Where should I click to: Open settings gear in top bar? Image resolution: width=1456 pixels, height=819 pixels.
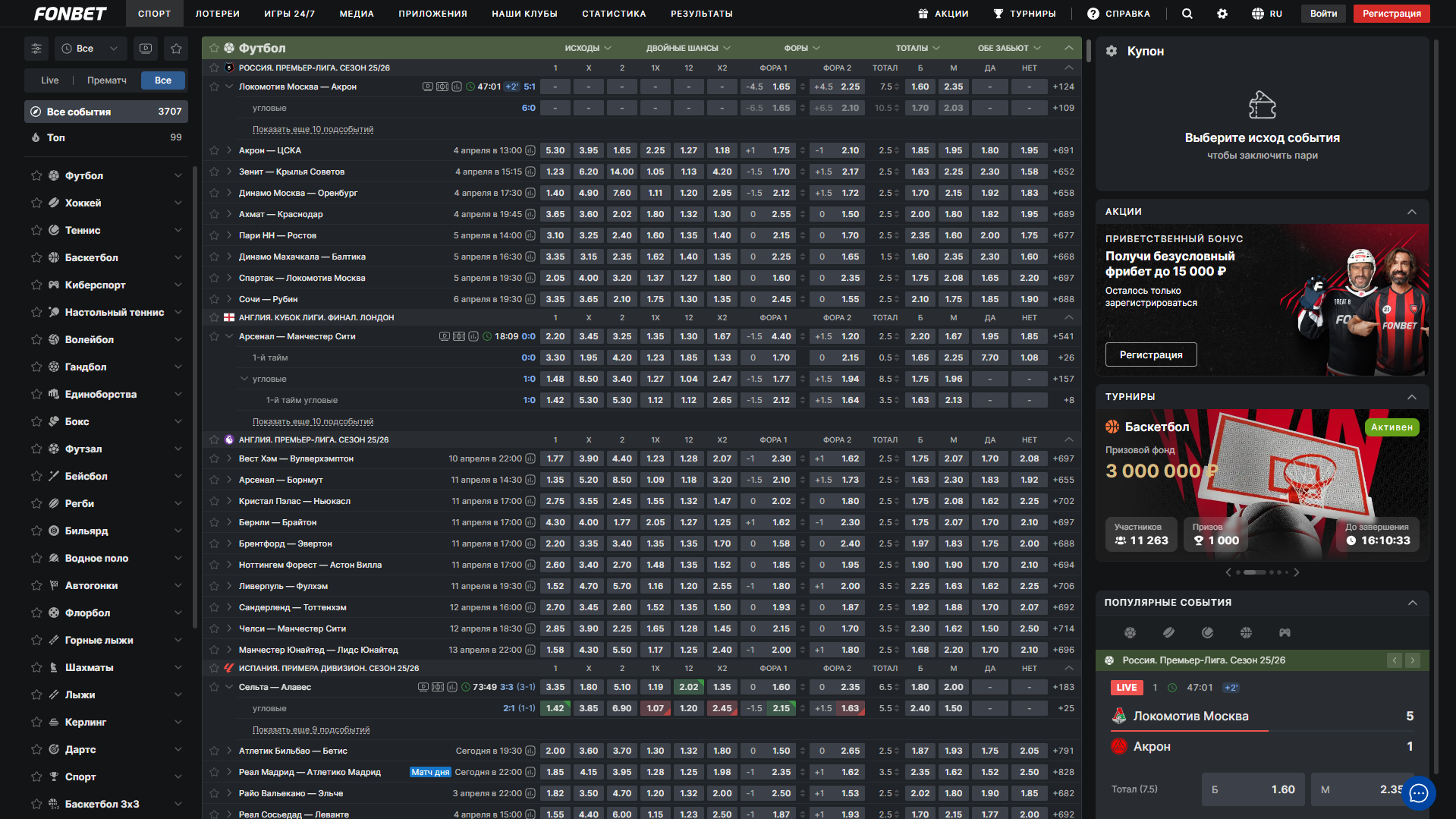[x=1222, y=14]
